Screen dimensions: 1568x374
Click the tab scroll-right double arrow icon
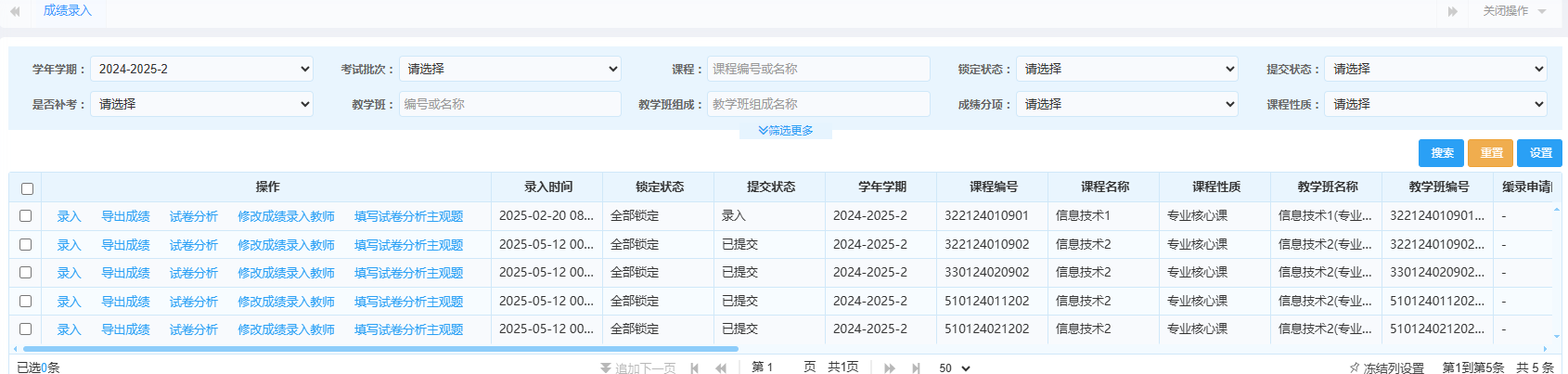[x=1452, y=11]
